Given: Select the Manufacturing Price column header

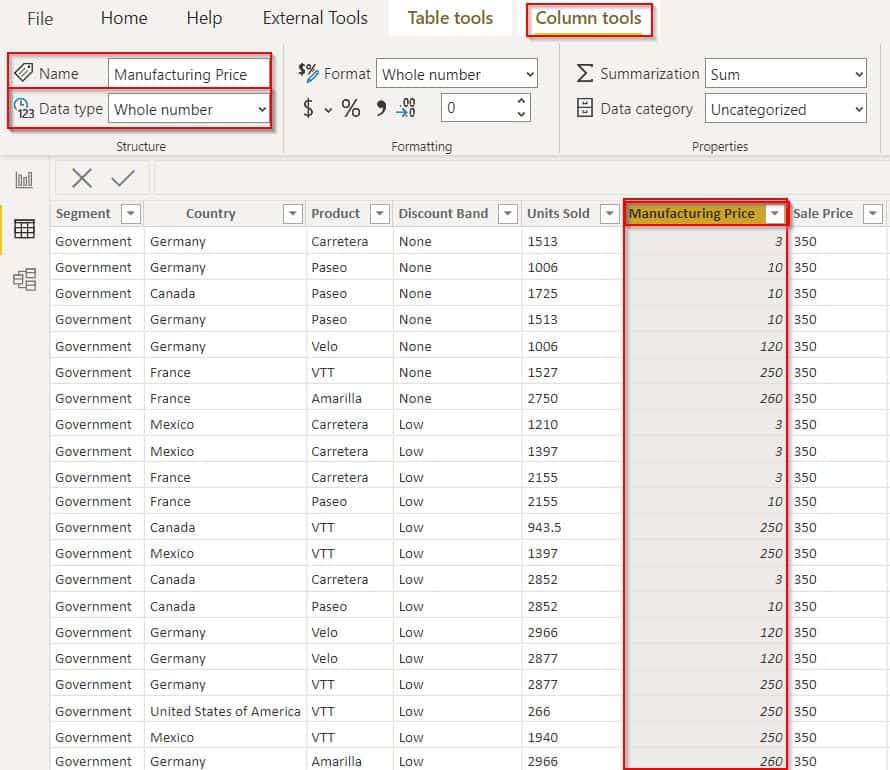Looking at the screenshot, I should tap(692, 213).
